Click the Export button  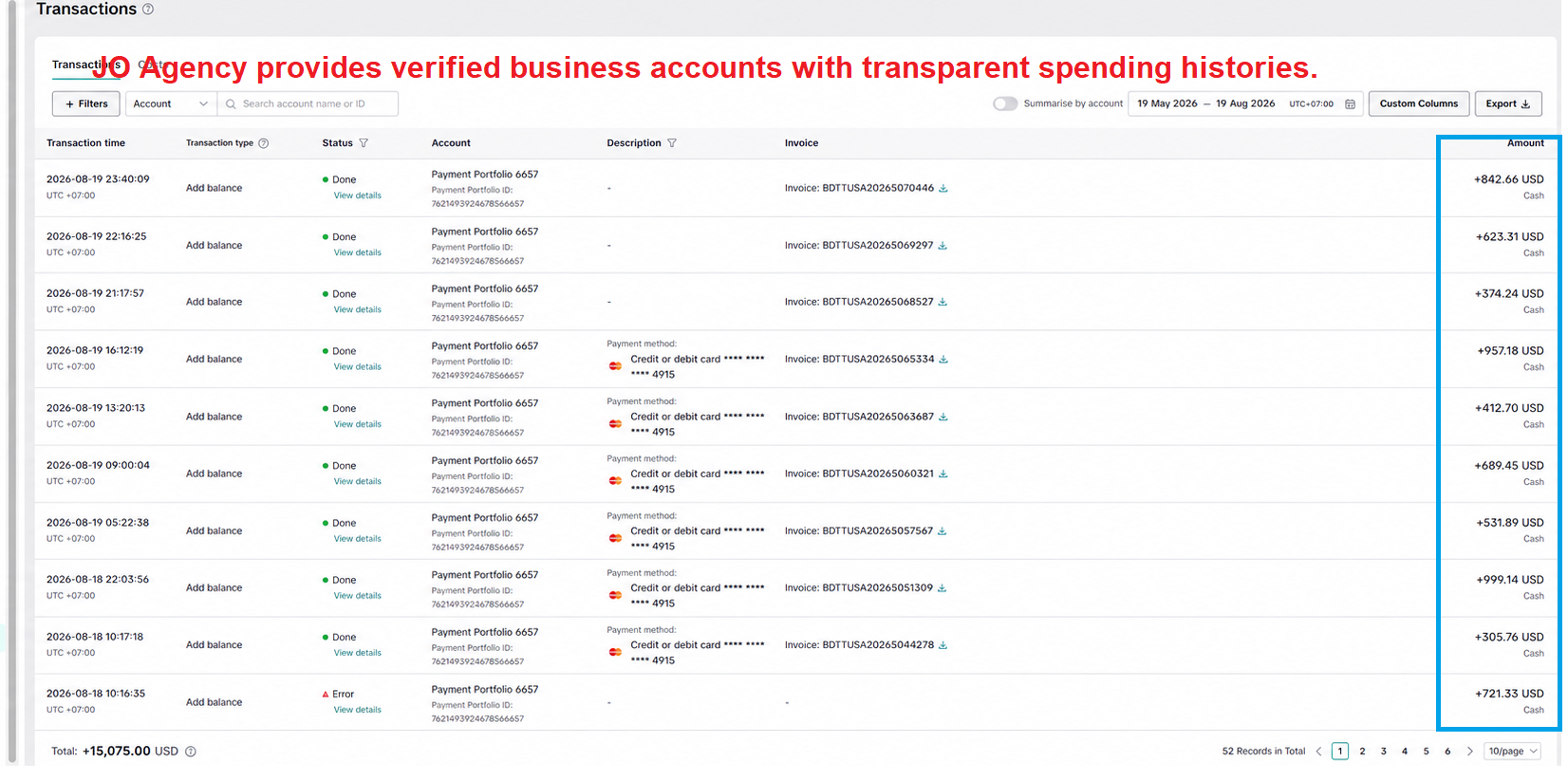point(1508,104)
